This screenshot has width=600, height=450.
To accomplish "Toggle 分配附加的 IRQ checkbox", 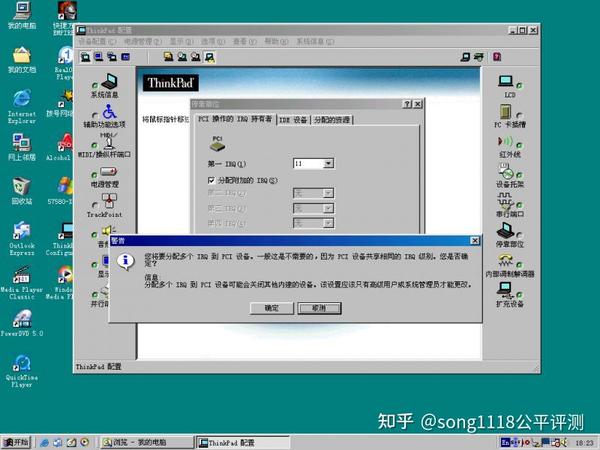I will [x=211, y=180].
